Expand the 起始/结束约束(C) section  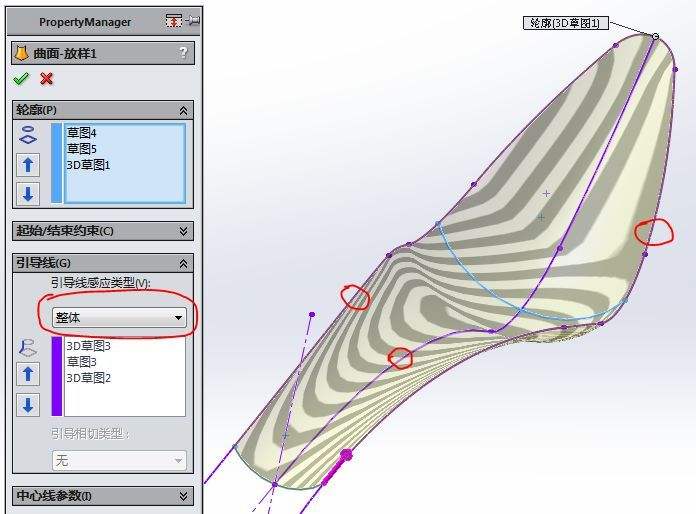(x=183, y=231)
